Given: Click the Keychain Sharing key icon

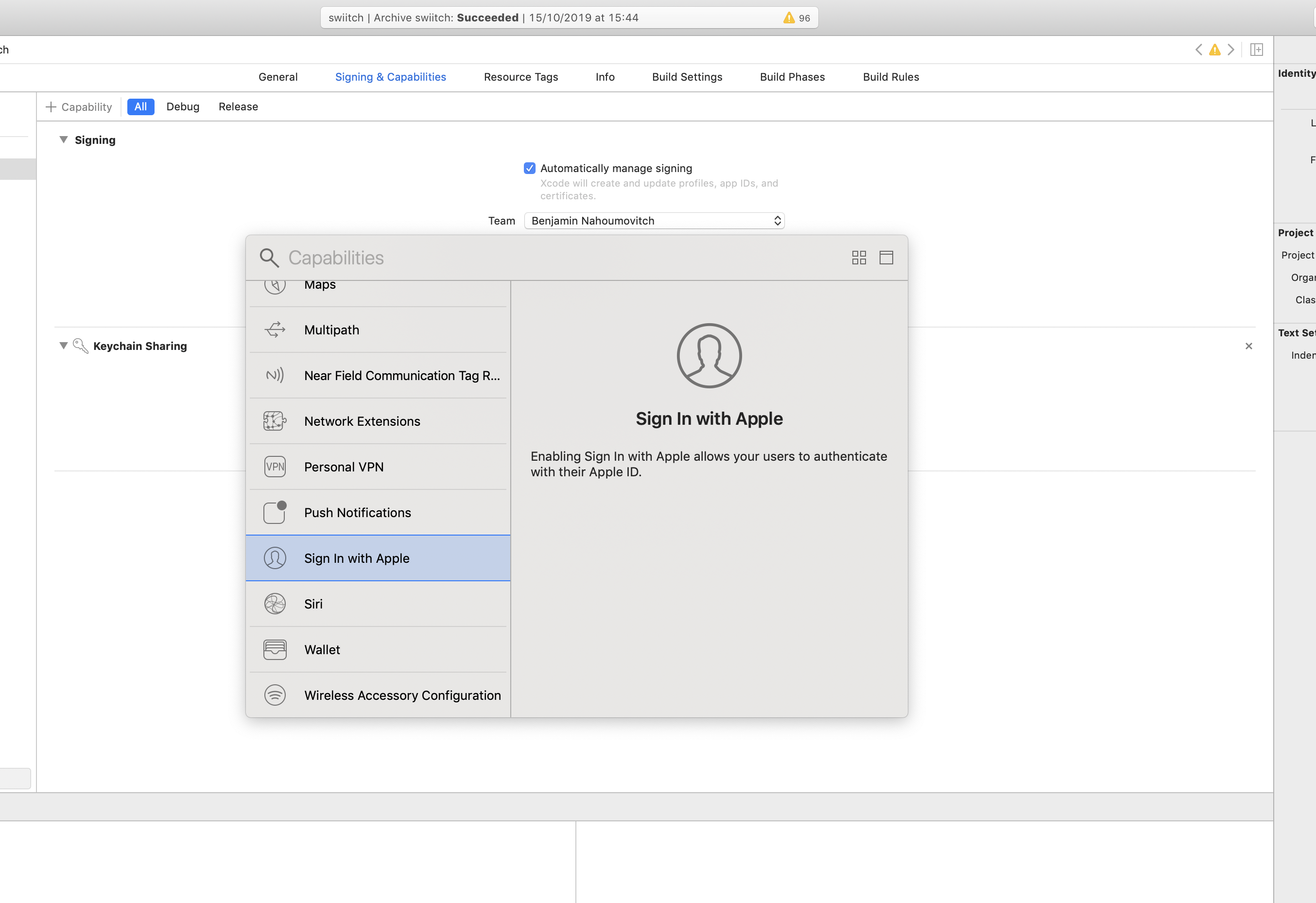Looking at the screenshot, I should pyautogui.click(x=81, y=346).
